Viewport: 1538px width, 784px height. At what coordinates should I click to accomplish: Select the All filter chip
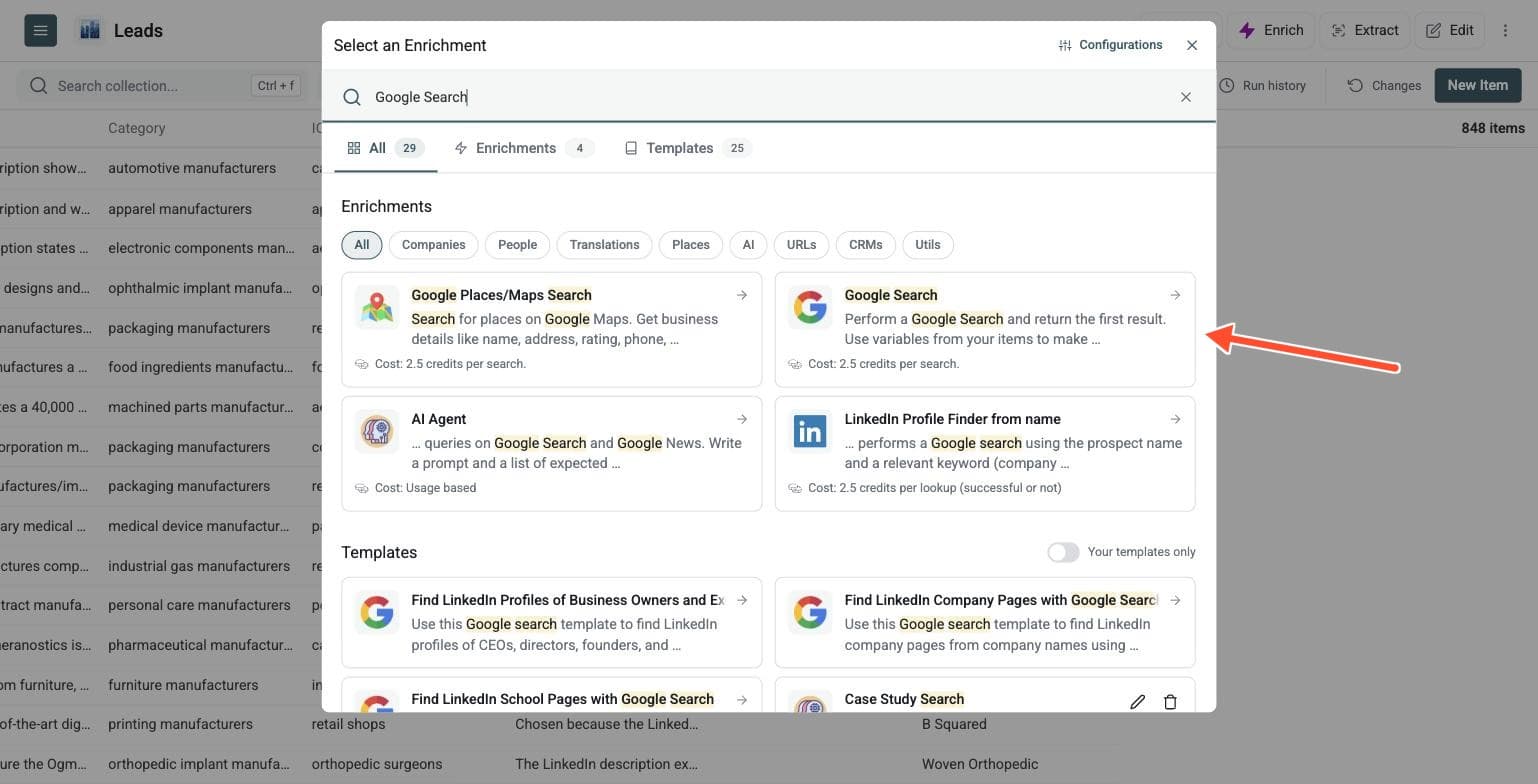pyautogui.click(x=362, y=245)
